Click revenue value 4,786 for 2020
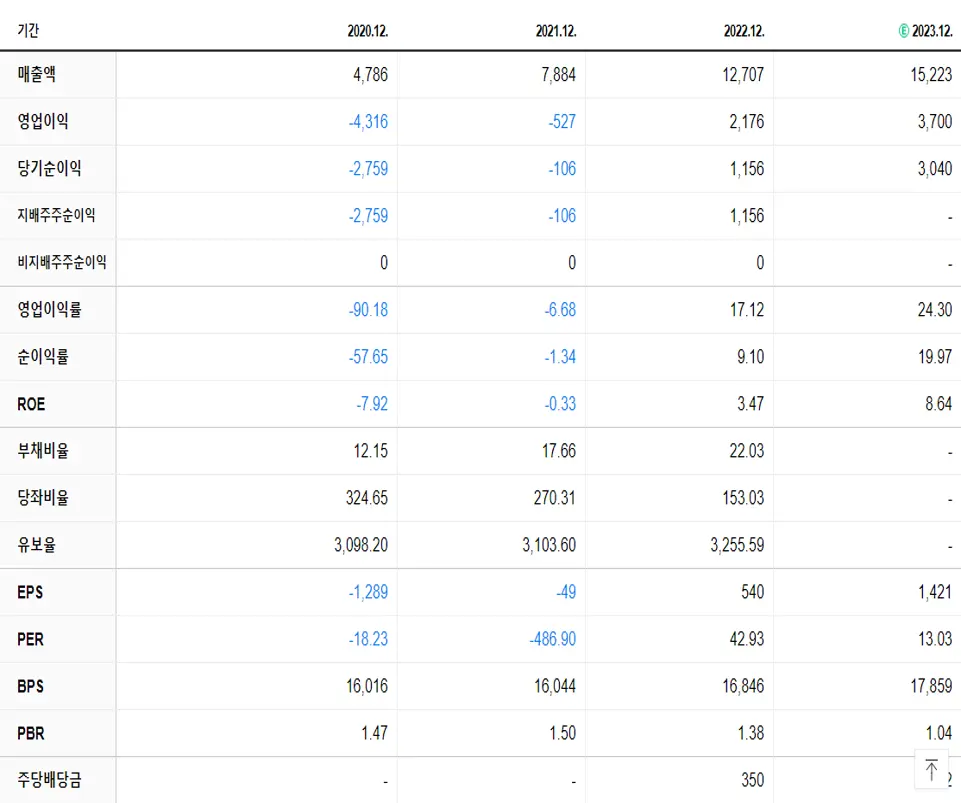This screenshot has height=803, width=961. pyautogui.click(x=370, y=75)
